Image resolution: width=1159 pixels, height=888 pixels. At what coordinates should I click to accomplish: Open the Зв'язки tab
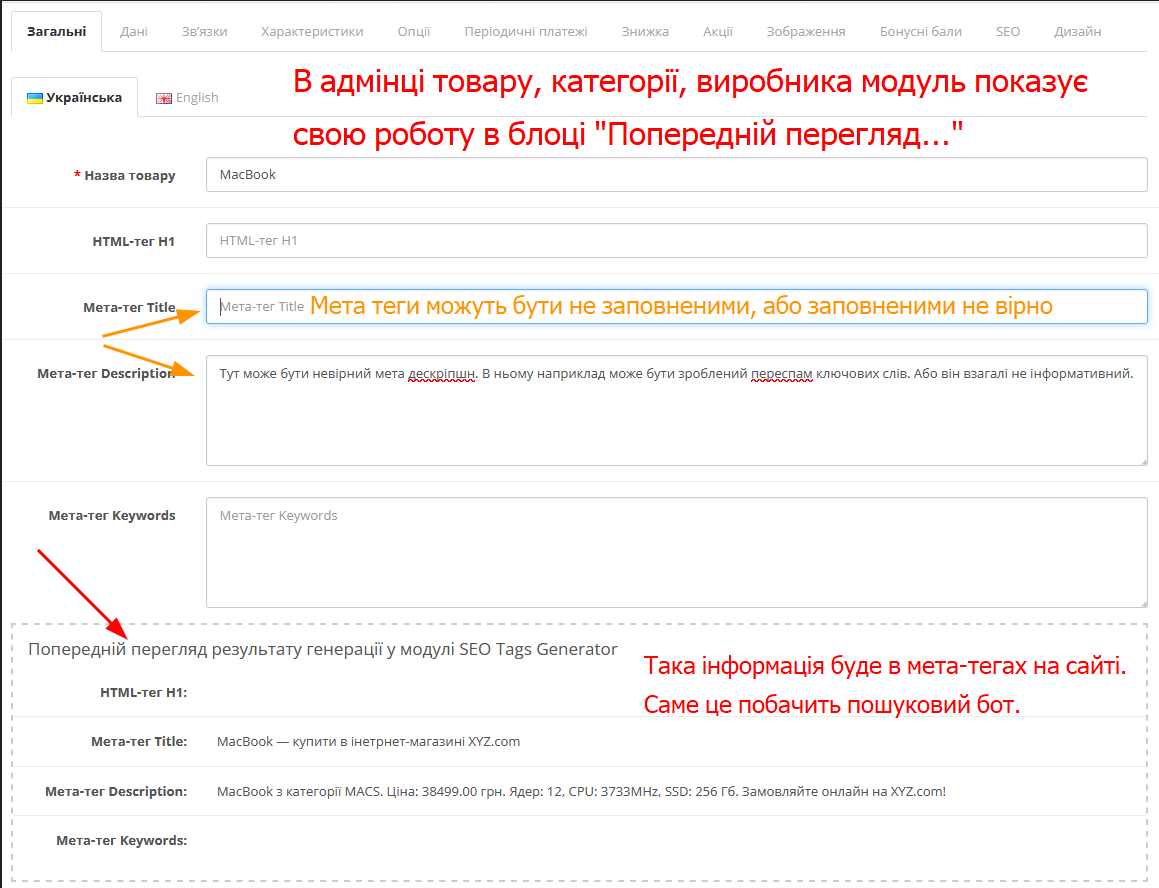pyautogui.click(x=205, y=32)
